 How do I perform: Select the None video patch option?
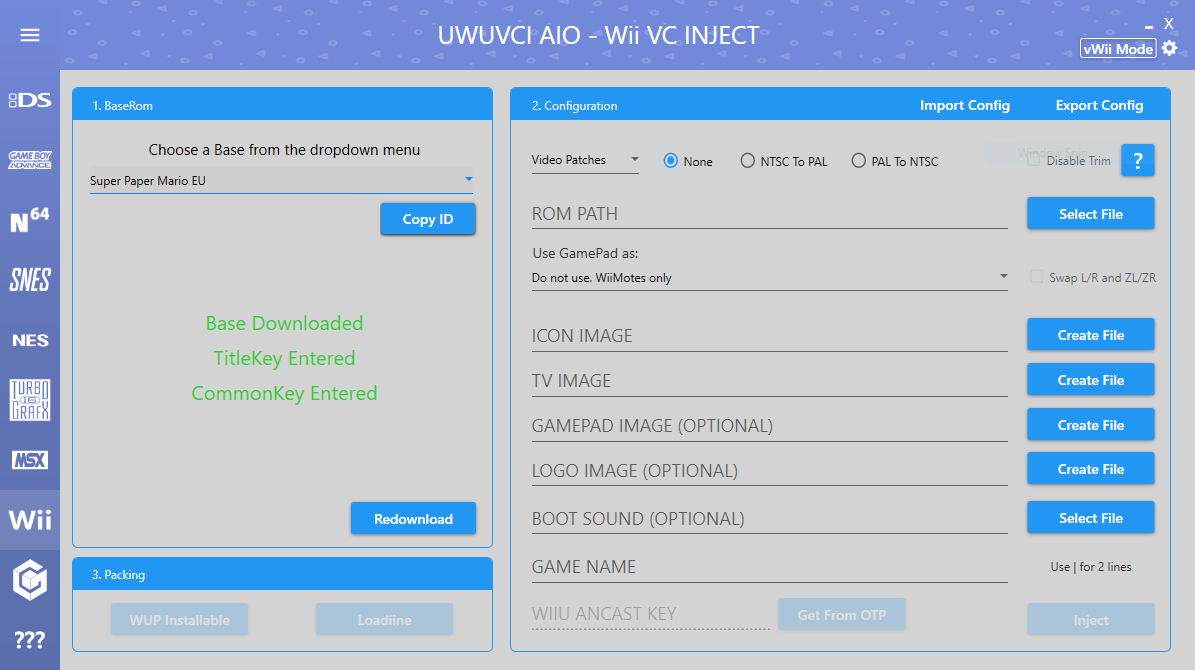coord(687,161)
